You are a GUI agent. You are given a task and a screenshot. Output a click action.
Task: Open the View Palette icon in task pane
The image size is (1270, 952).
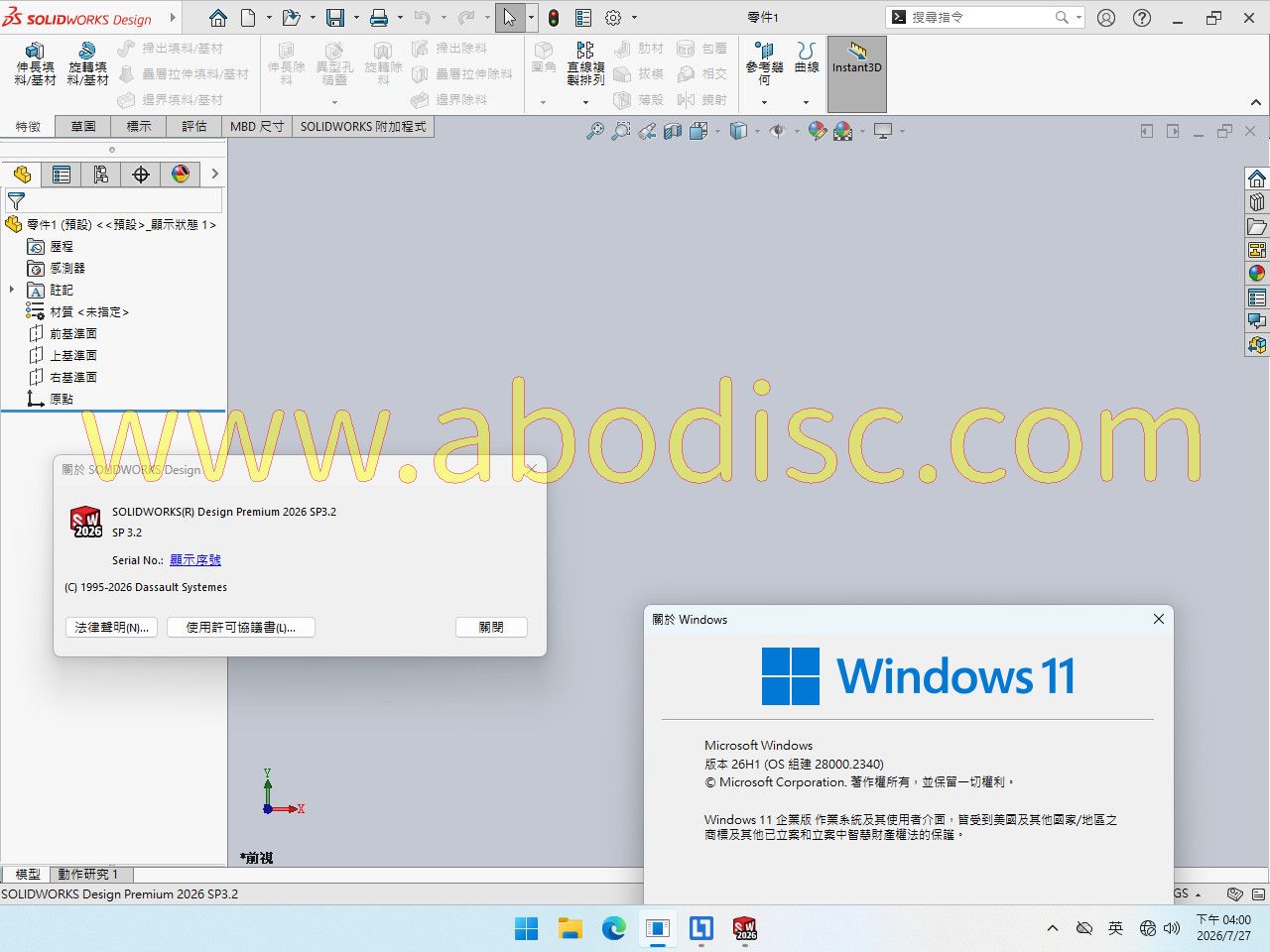click(x=1257, y=250)
